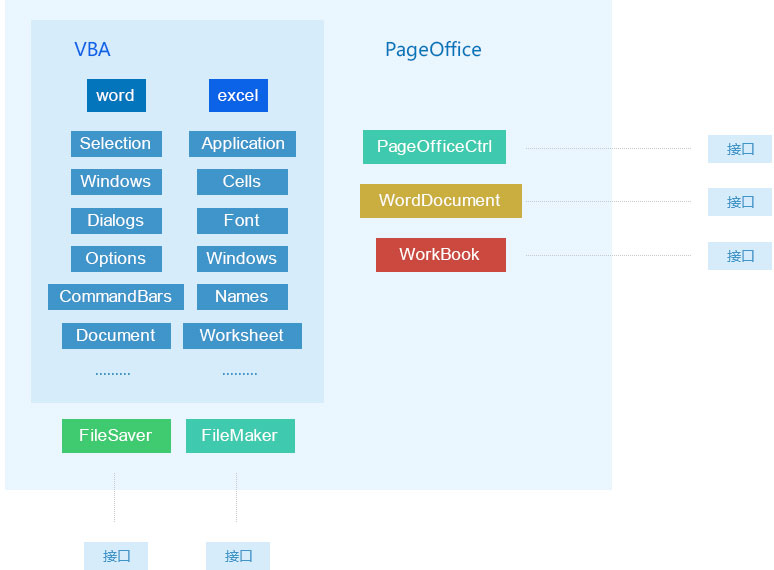Select the Selection box under word
This screenshot has width=774, height=570.
[x=116, y=144]
